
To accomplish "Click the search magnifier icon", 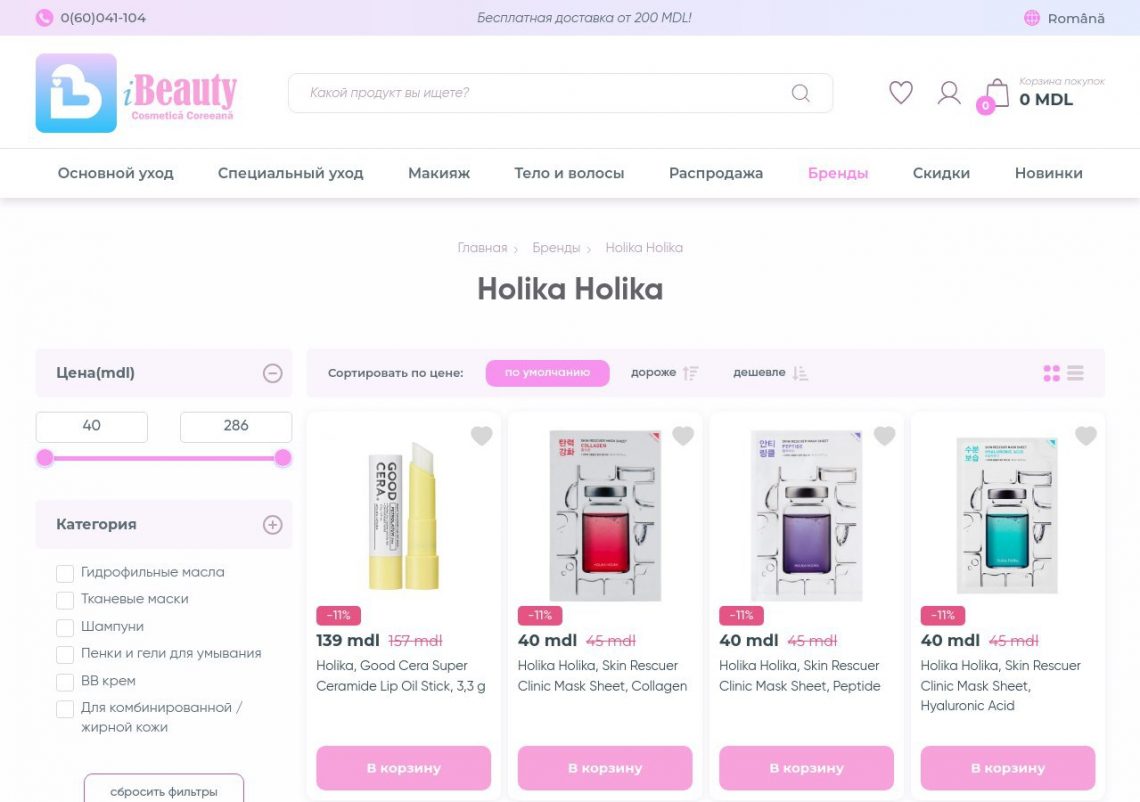I will [x=800, y=93].
